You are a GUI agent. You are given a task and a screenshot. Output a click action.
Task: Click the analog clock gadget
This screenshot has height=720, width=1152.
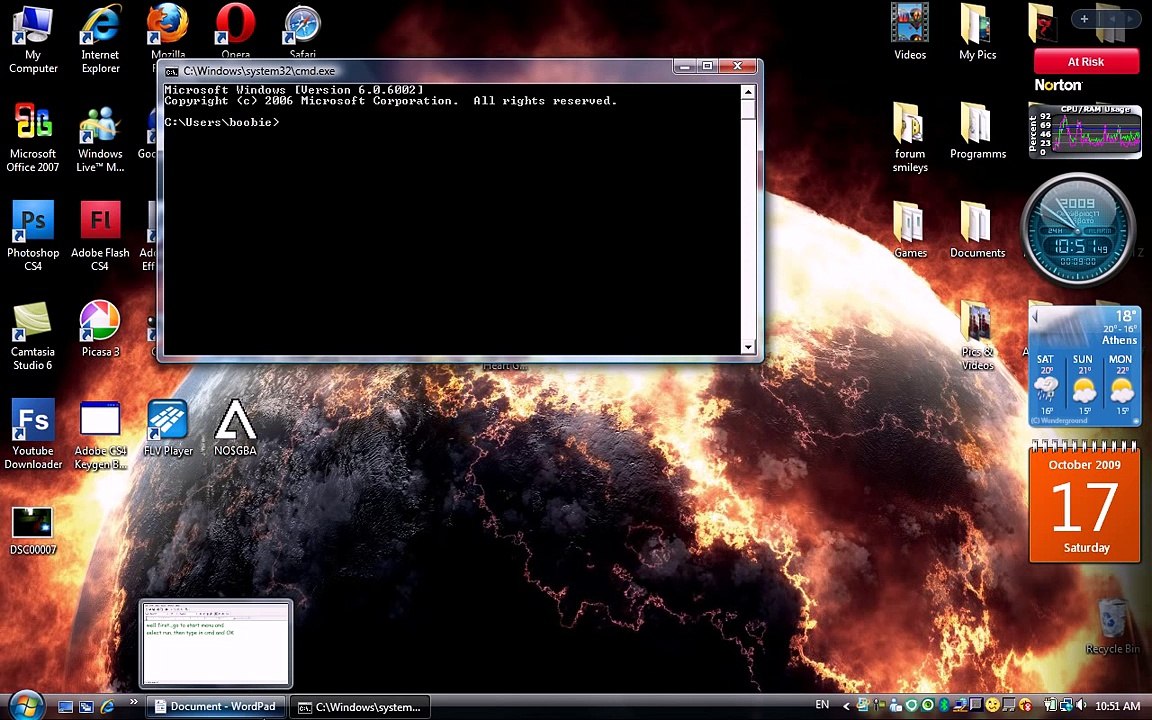[1077, 229]
